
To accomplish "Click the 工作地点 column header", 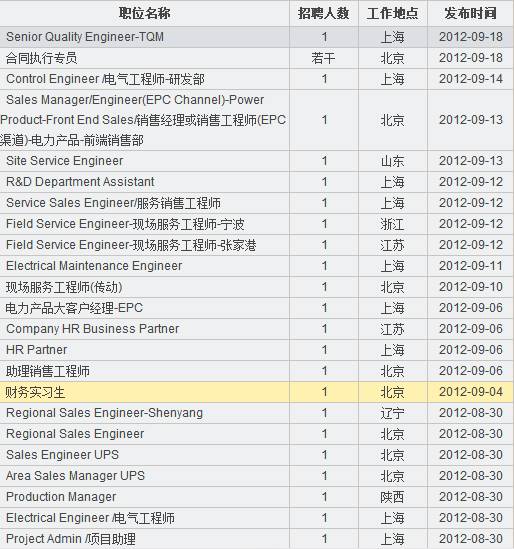I will [x=393, y=13].
